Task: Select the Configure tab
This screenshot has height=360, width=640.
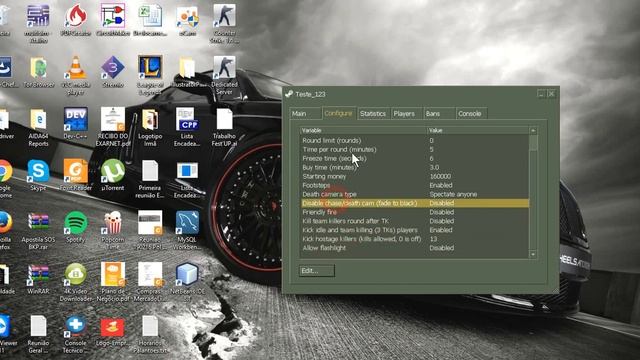Action: coord(339,113)
